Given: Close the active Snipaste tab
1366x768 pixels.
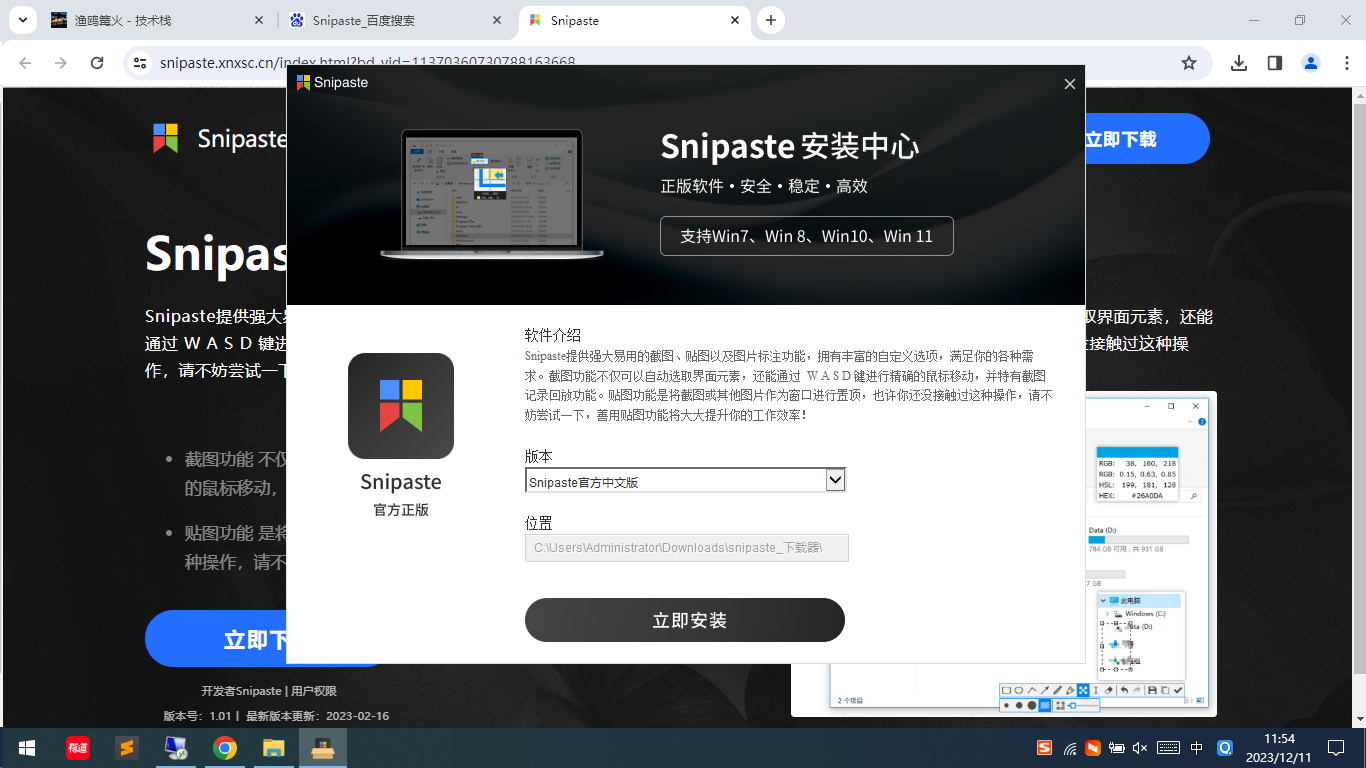Looking at the screenshot, I should click(735, 20).
